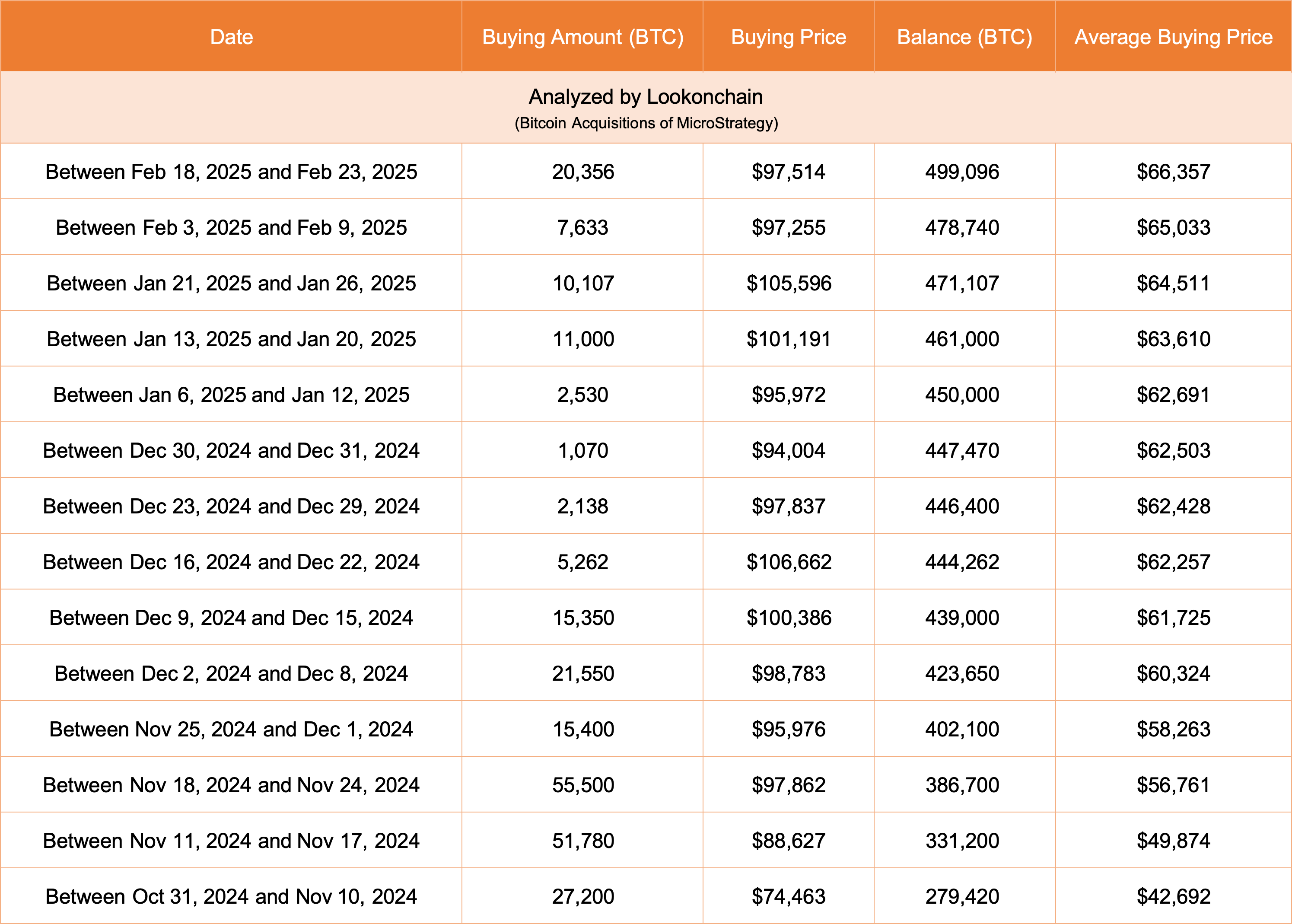Select the Feb 18 to Feb 23, 2025 date cell
This screenshot has width=1292, height=924.
coord(231,172)
